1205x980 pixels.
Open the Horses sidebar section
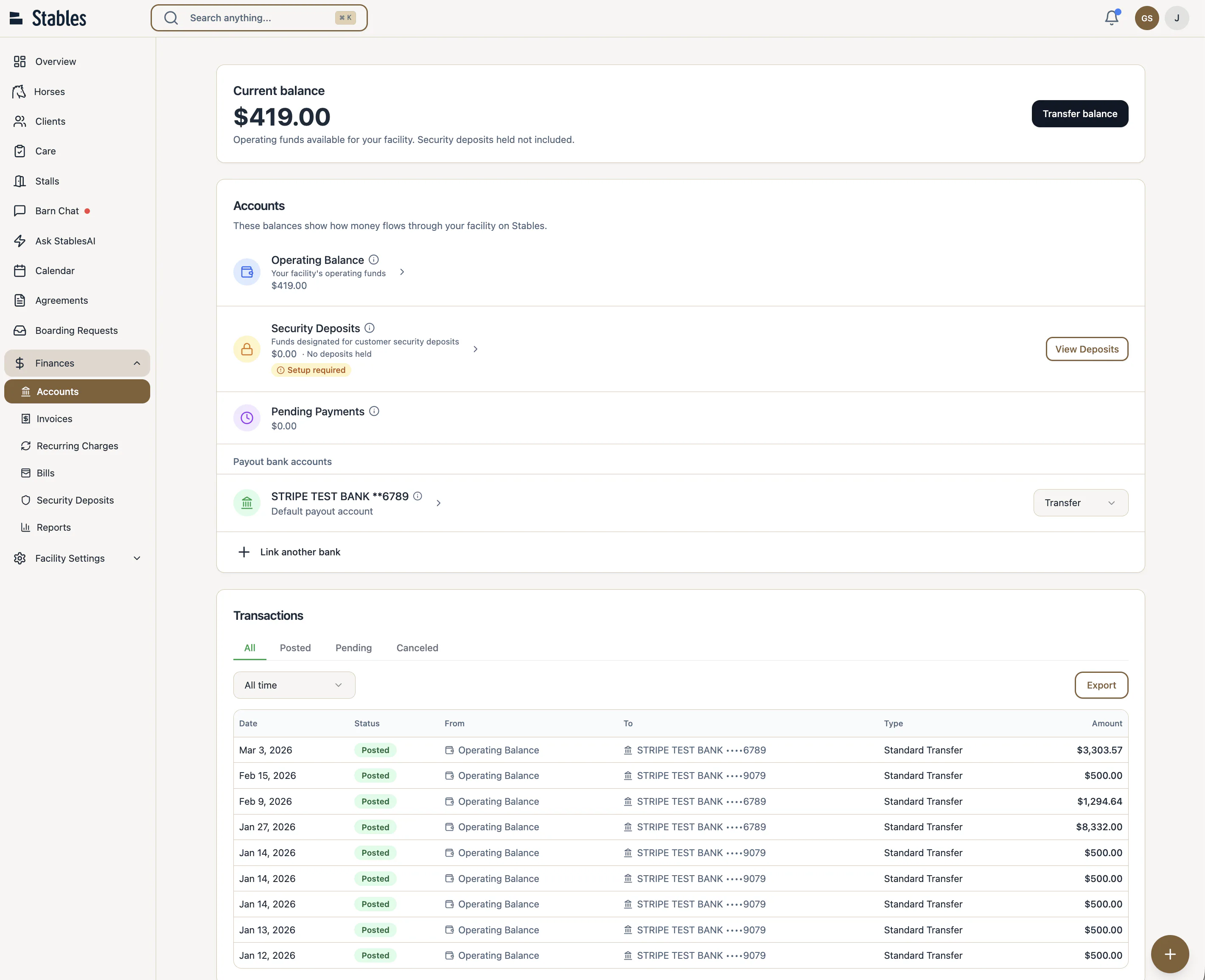(77, 92)
